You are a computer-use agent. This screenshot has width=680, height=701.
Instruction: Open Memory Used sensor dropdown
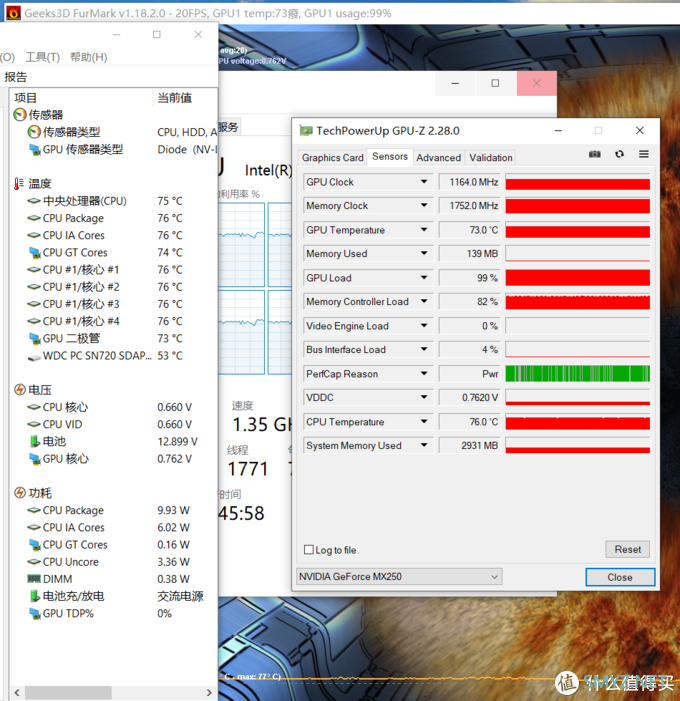[424, 253]
